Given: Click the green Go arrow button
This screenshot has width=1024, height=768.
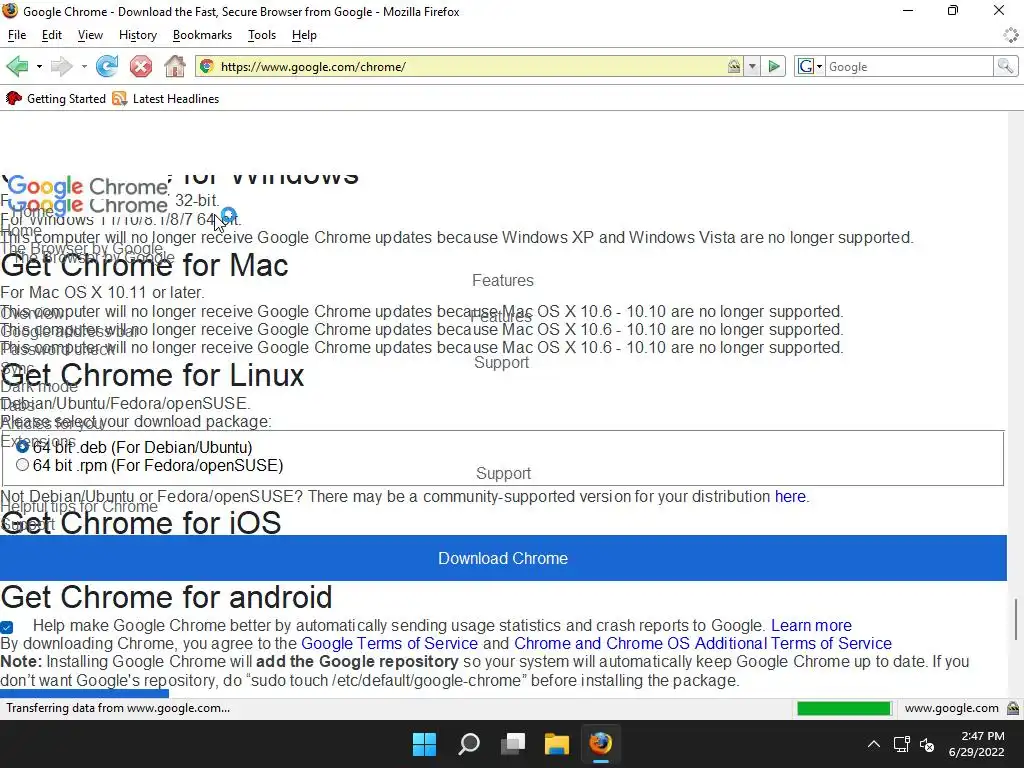Looking at the screenshot, I should point(774,66).
